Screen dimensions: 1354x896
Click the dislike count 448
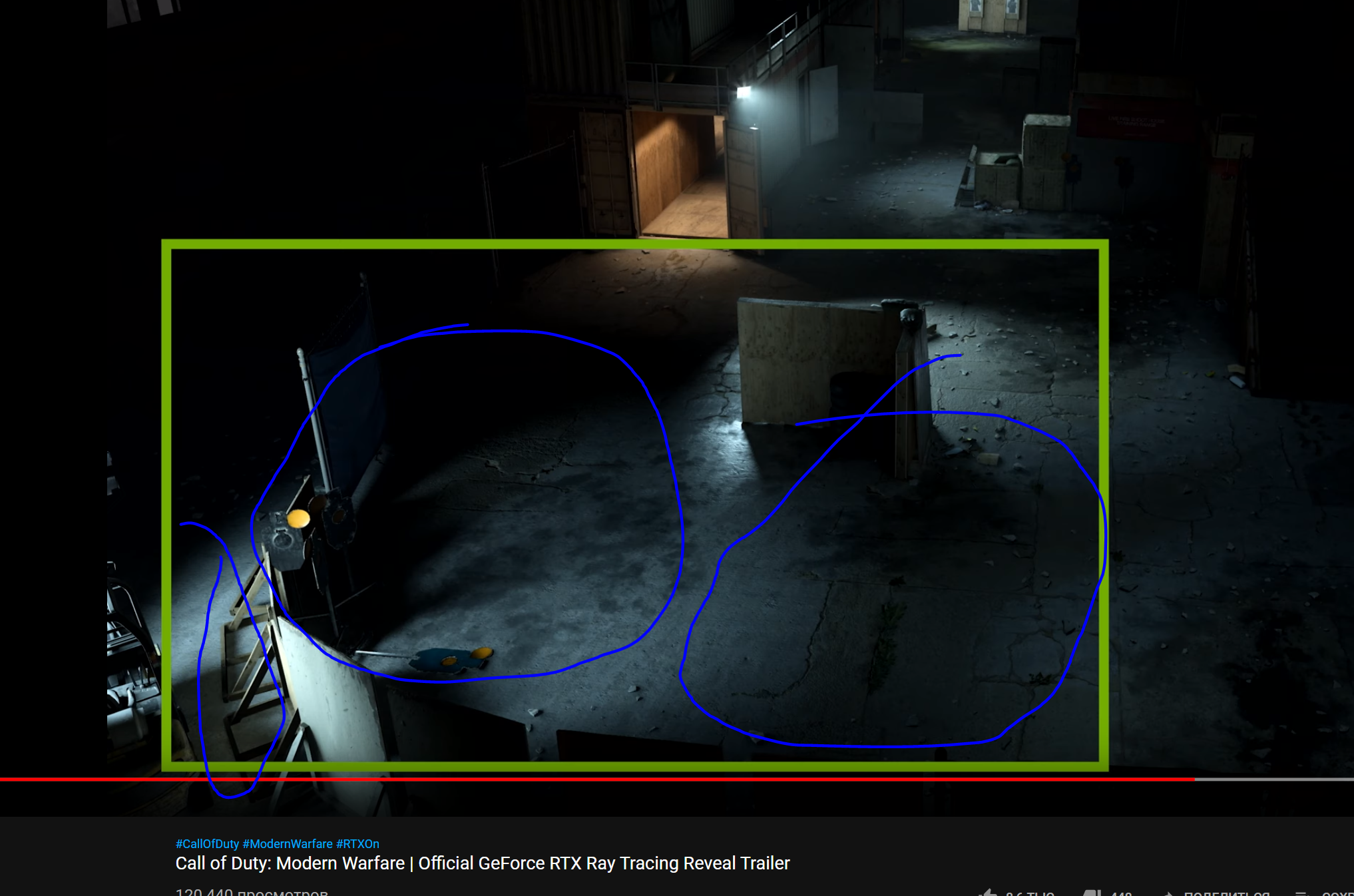coord(1122,893)
